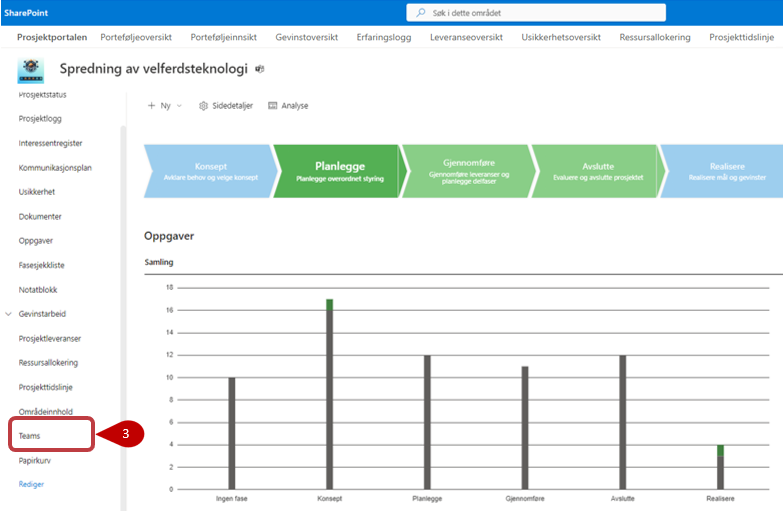Click the Rediger link in sidebar
783x511 pixels.
click(31, 484)
